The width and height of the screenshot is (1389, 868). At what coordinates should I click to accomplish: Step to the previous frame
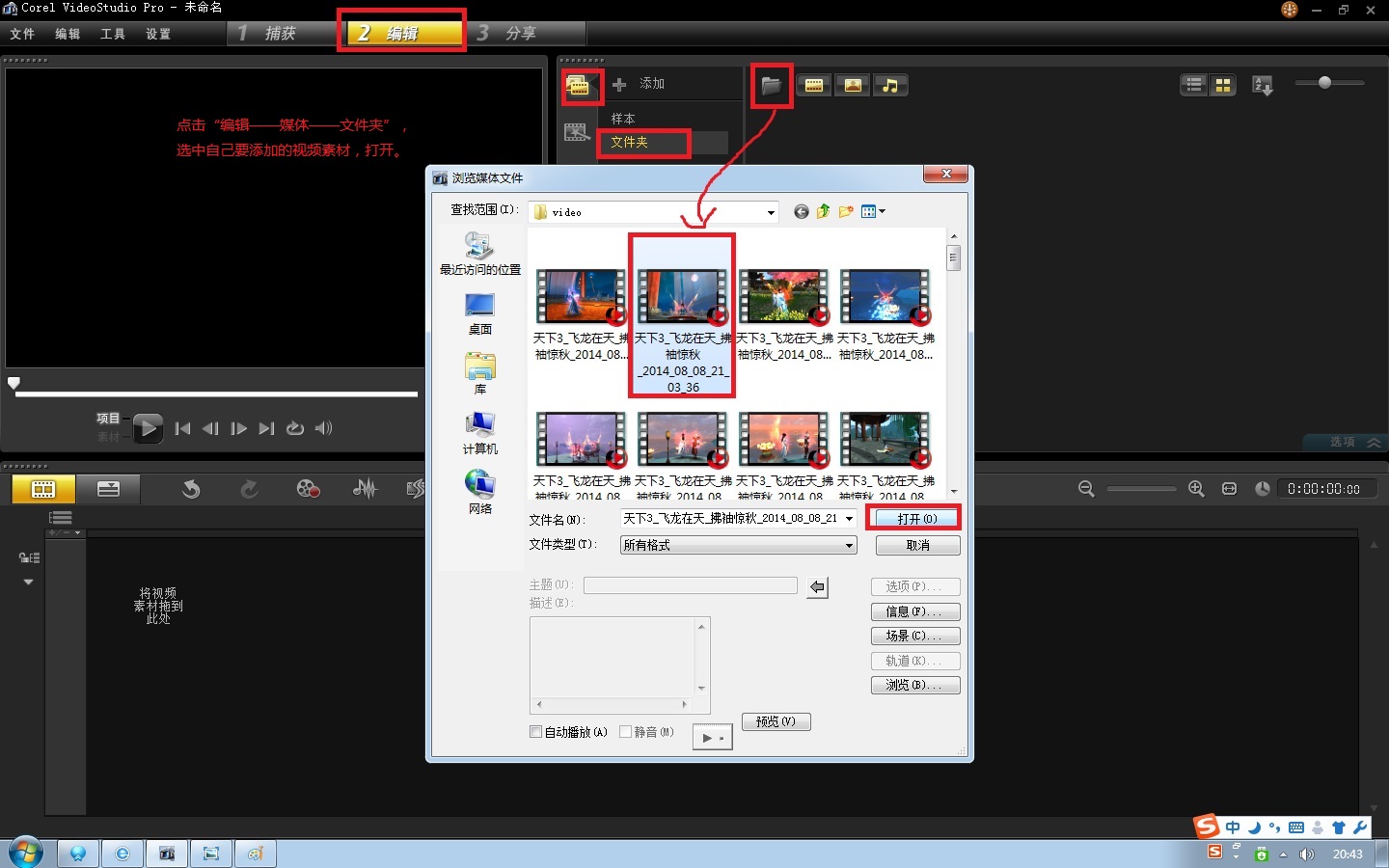tap(210, 428)
